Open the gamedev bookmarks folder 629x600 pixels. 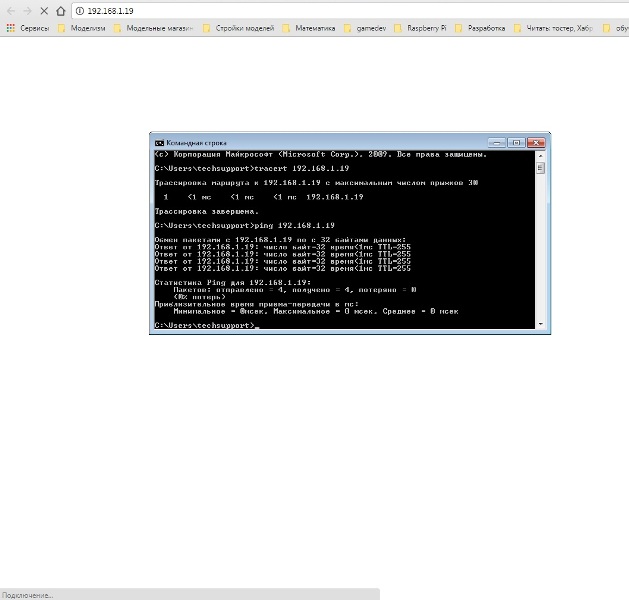click(x=365, y=28)
